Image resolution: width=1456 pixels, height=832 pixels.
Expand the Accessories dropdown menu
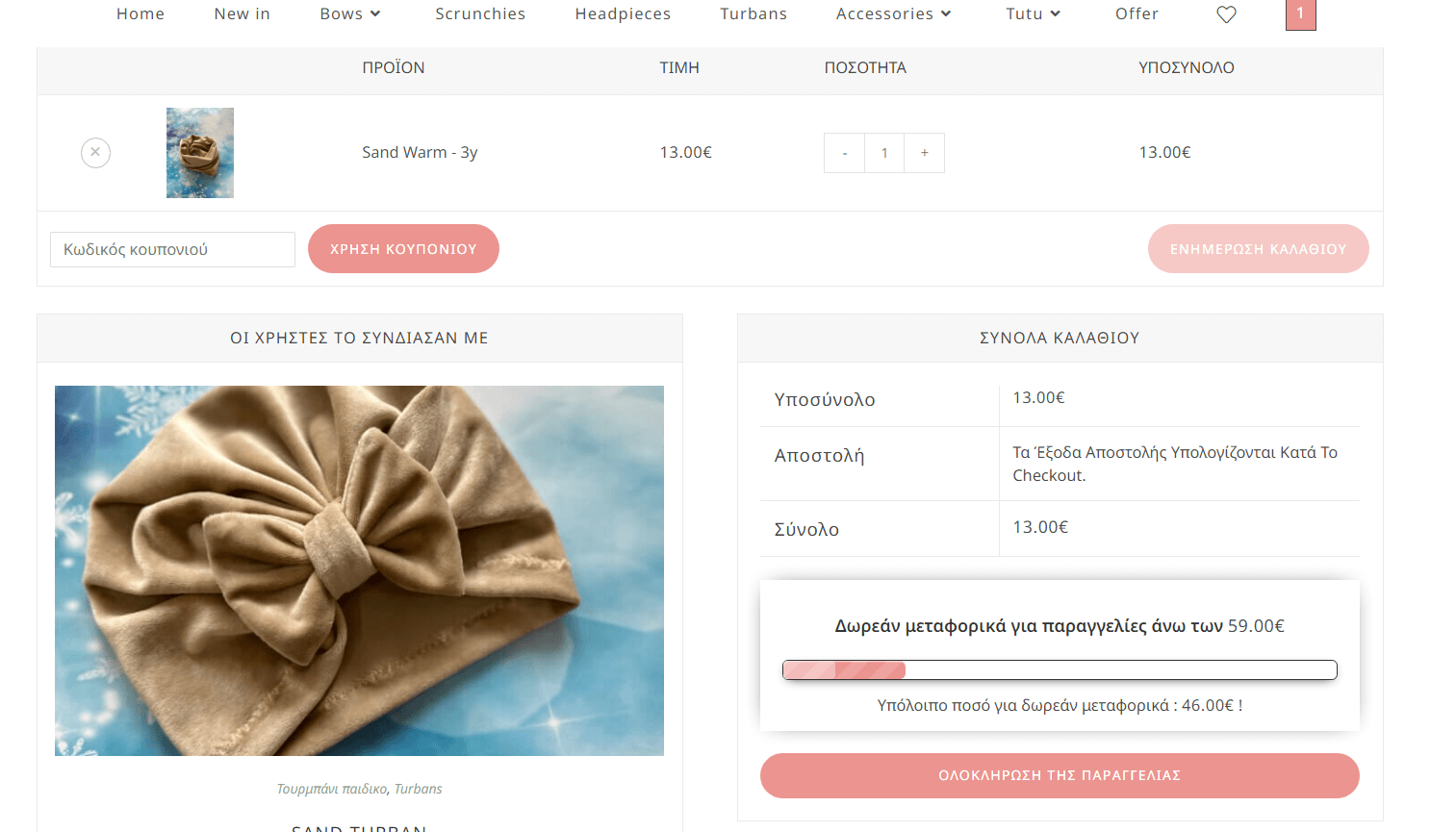(x=893, y=13)
